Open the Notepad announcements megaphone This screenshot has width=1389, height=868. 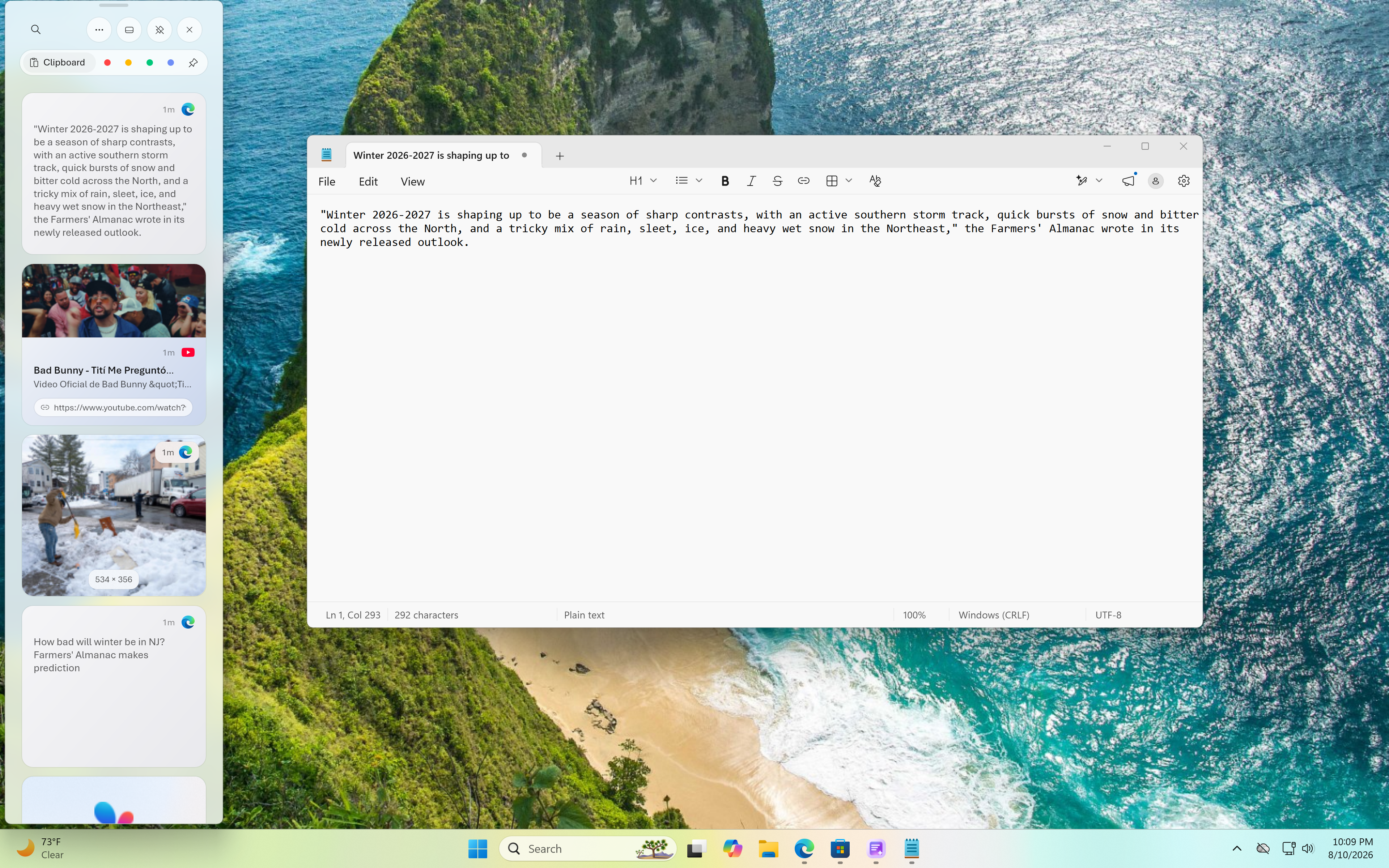tap(1129, 181)
